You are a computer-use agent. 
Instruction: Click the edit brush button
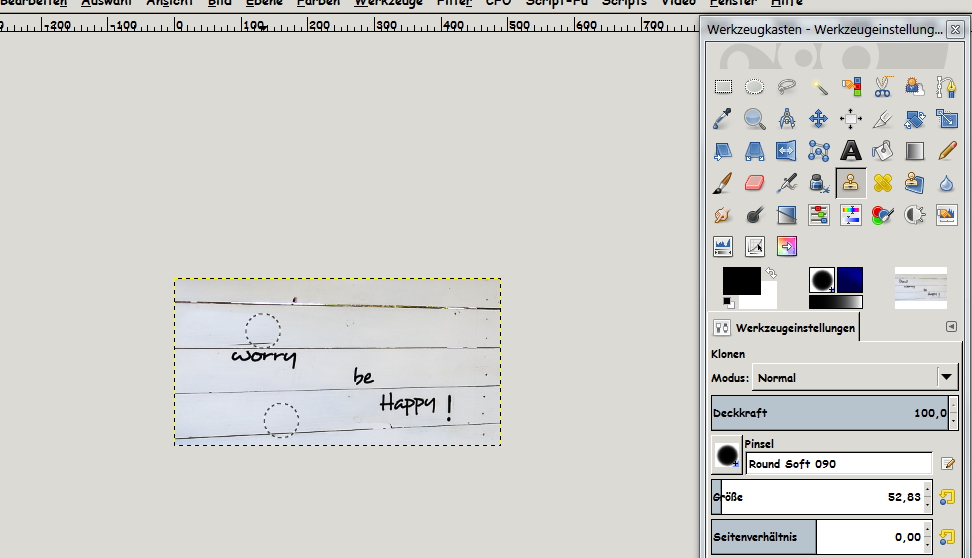(x=948, y=464)
